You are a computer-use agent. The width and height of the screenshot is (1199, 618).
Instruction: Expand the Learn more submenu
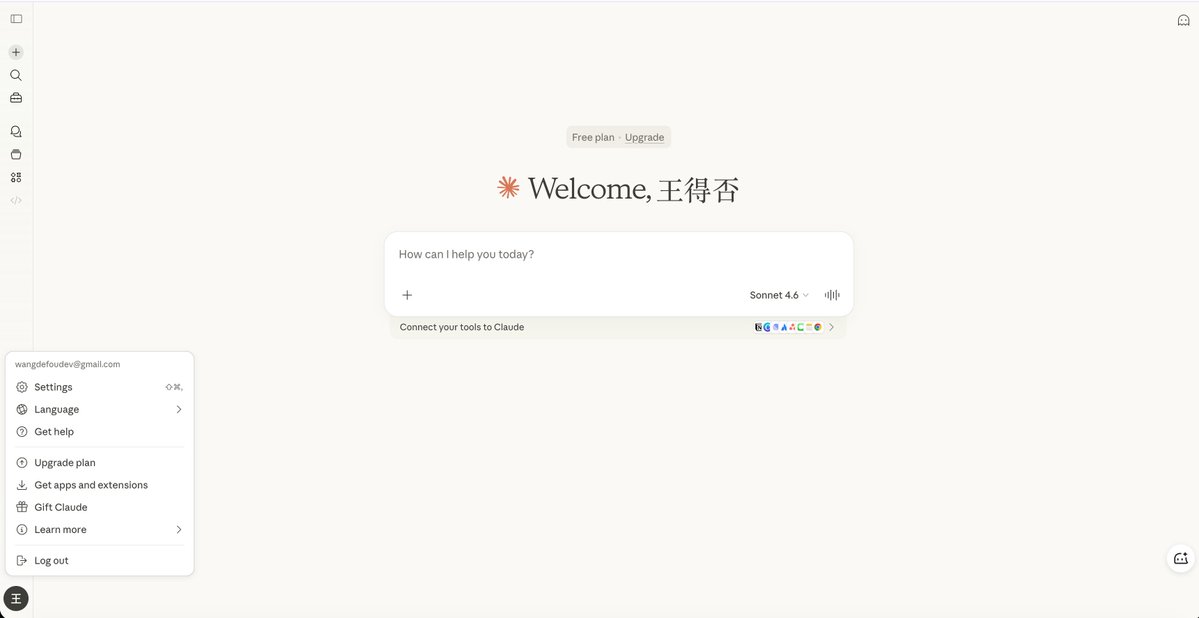click(x=99, y=529)
